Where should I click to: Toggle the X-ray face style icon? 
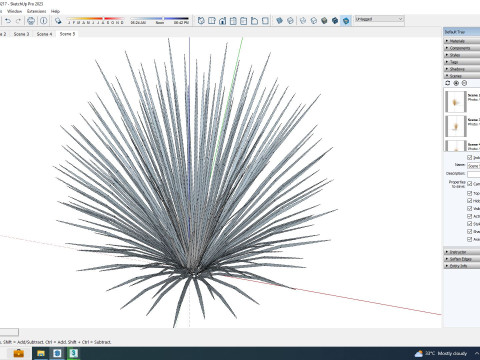(x=279, y=21)
